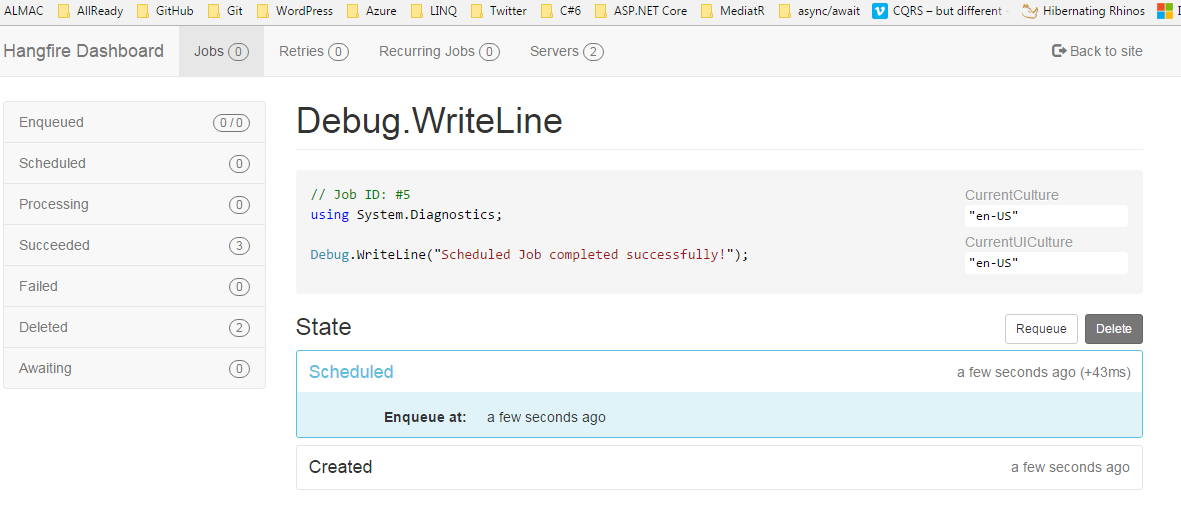Open the GitHub bookmark folder
1181x514 pixels.
point(165,11)
